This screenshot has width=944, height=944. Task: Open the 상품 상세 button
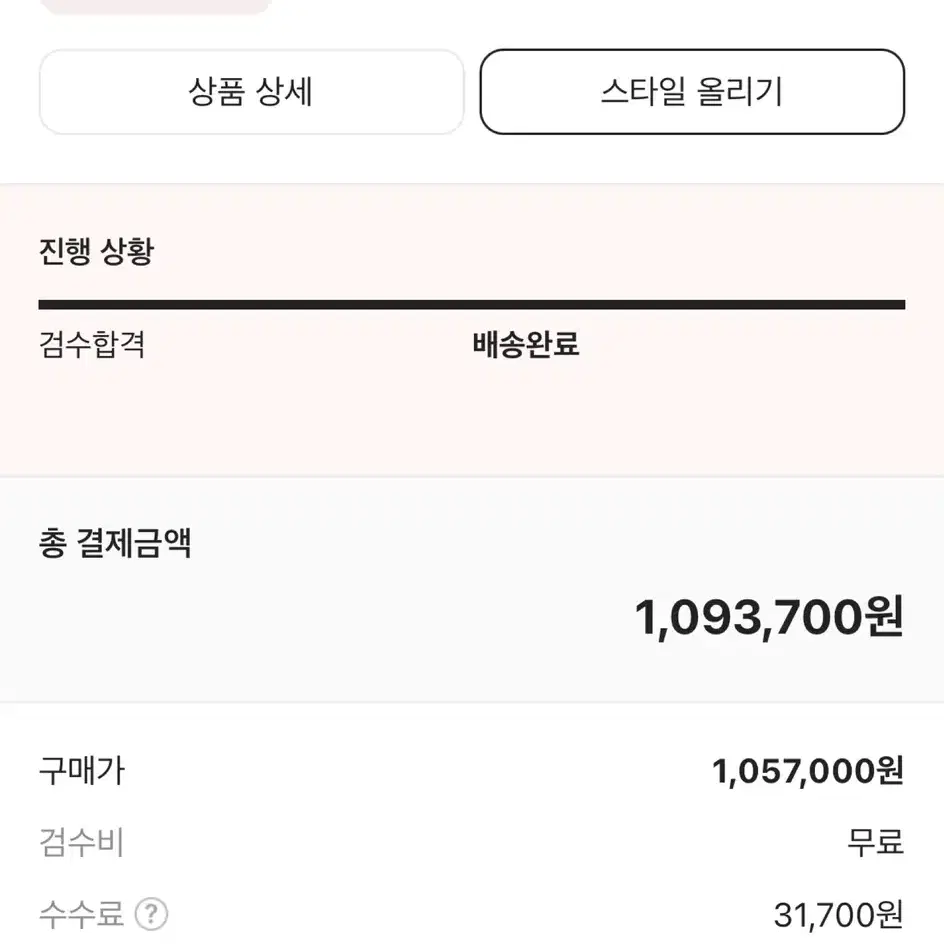coord(251,92)
